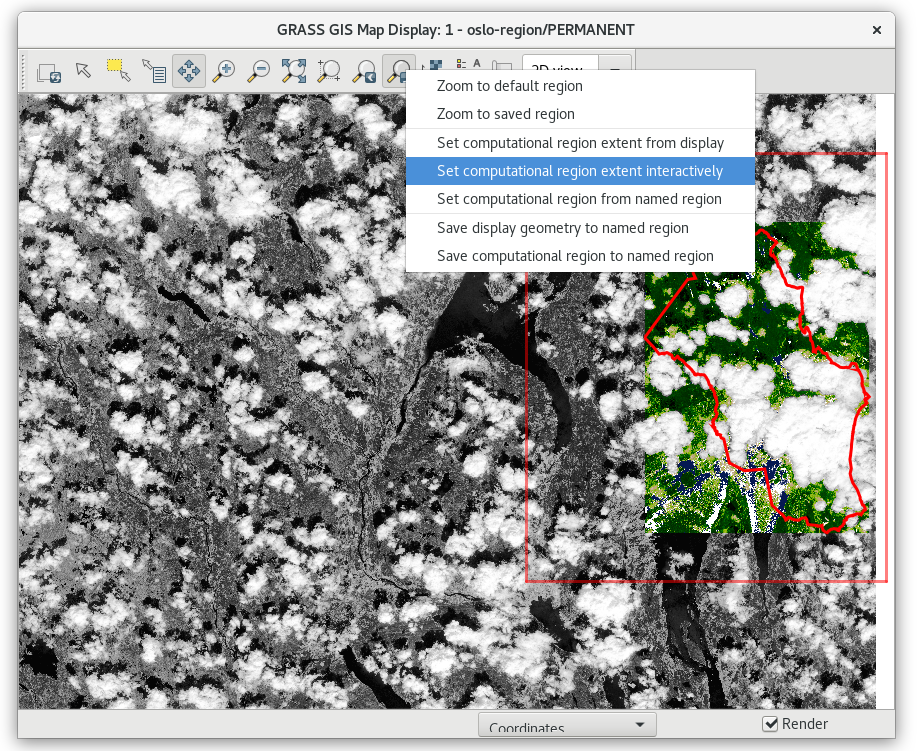Return to previous zoom extent
The width and height of the screenshot is (917, 751).
point(364,71)
